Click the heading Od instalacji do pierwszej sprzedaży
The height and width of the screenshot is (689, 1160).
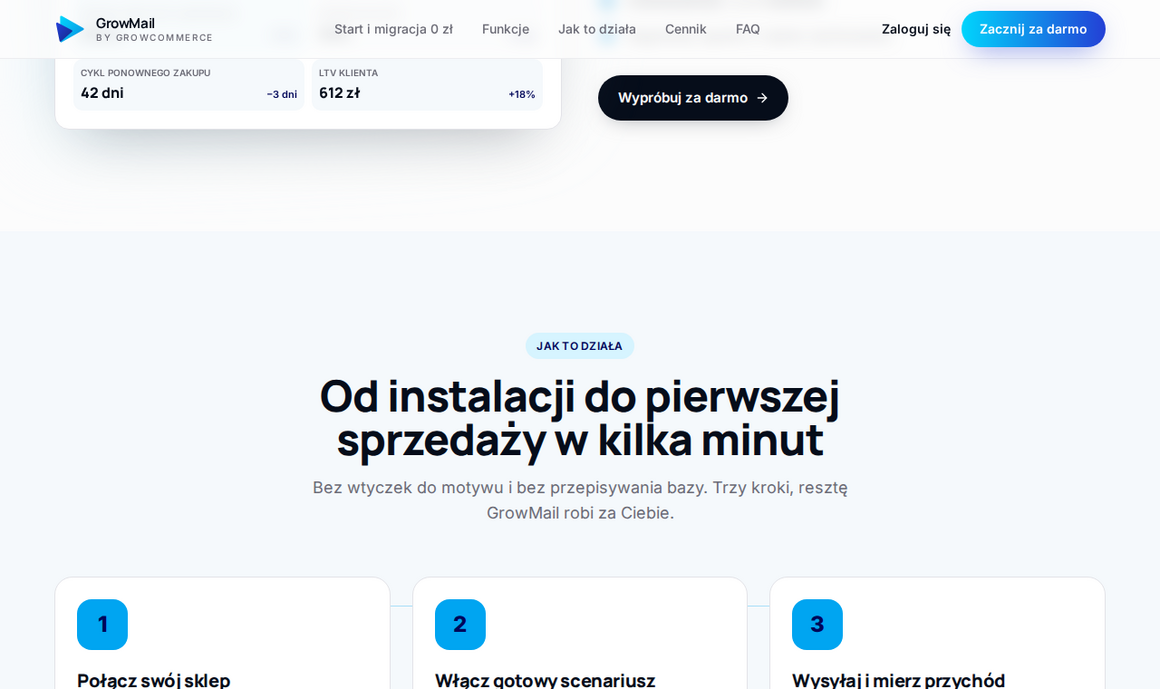pyautogui.click(x=580, y=418)
